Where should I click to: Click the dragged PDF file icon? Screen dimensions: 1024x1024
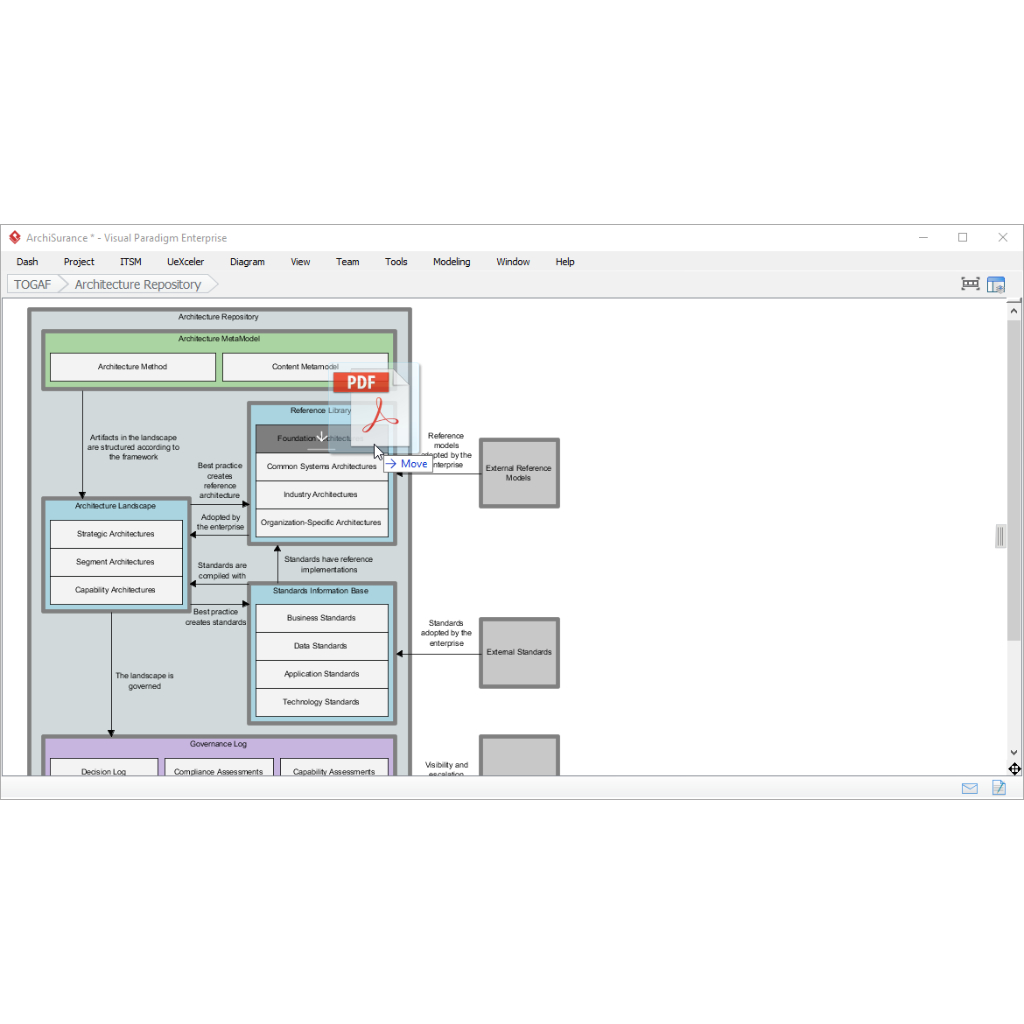point(374,407)
